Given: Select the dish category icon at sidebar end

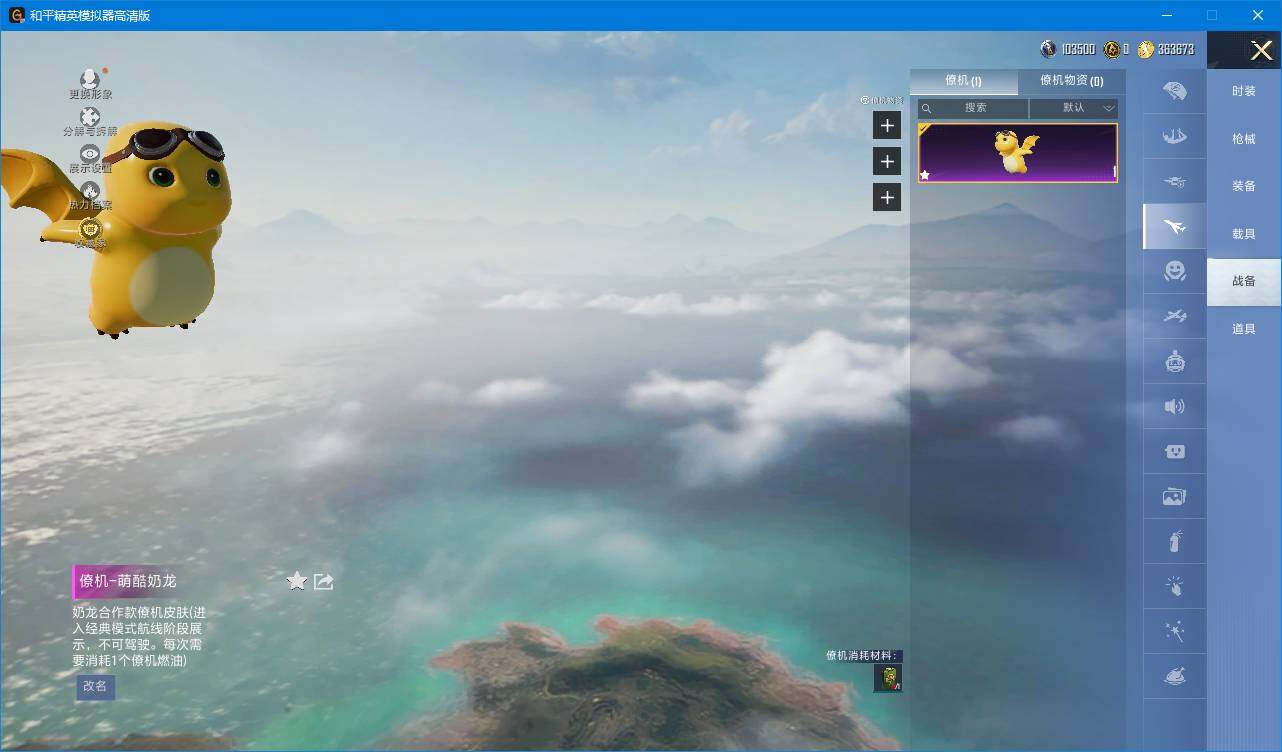Looking at the screenshot, I should pos(1175,677).
